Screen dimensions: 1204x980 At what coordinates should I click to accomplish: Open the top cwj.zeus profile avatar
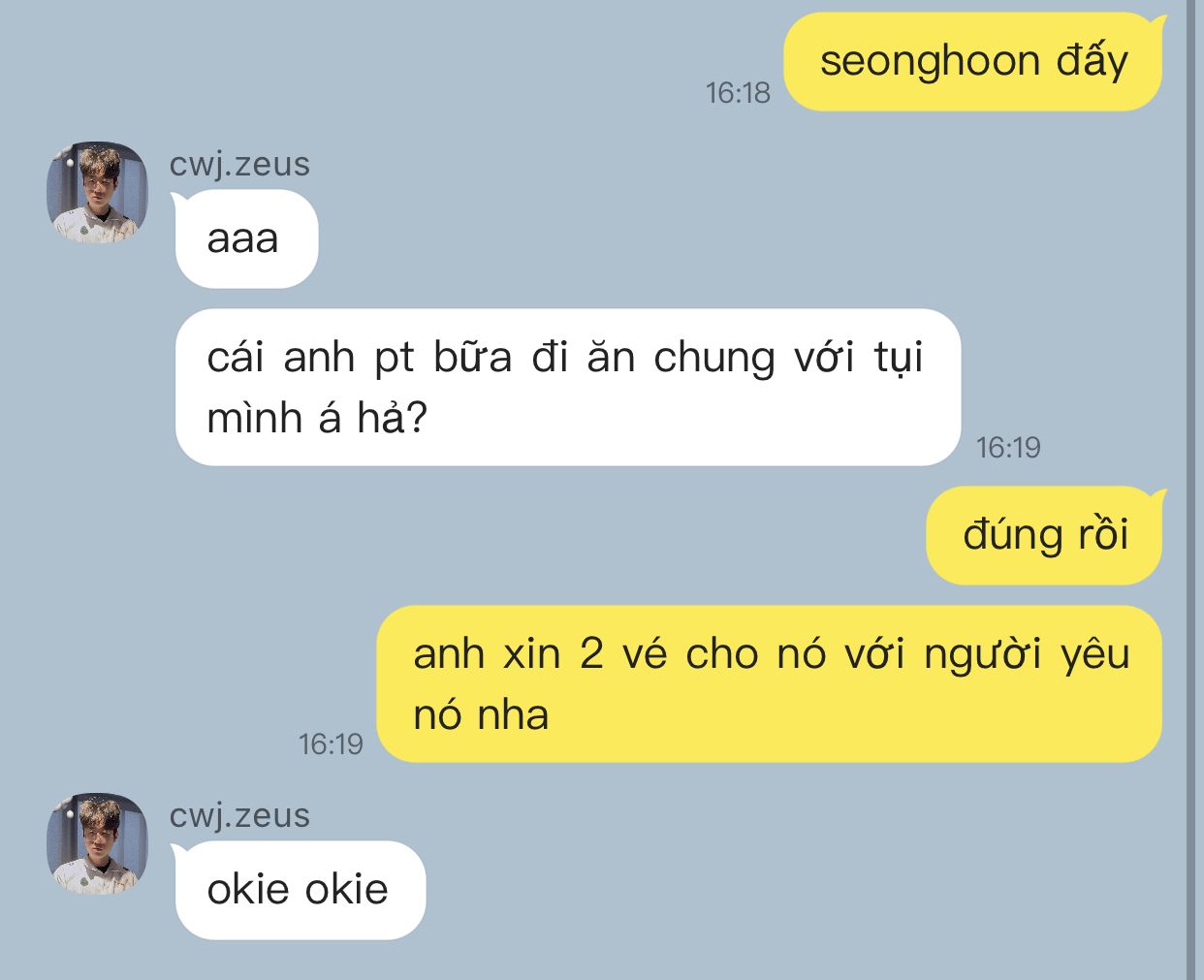point(97,193)
